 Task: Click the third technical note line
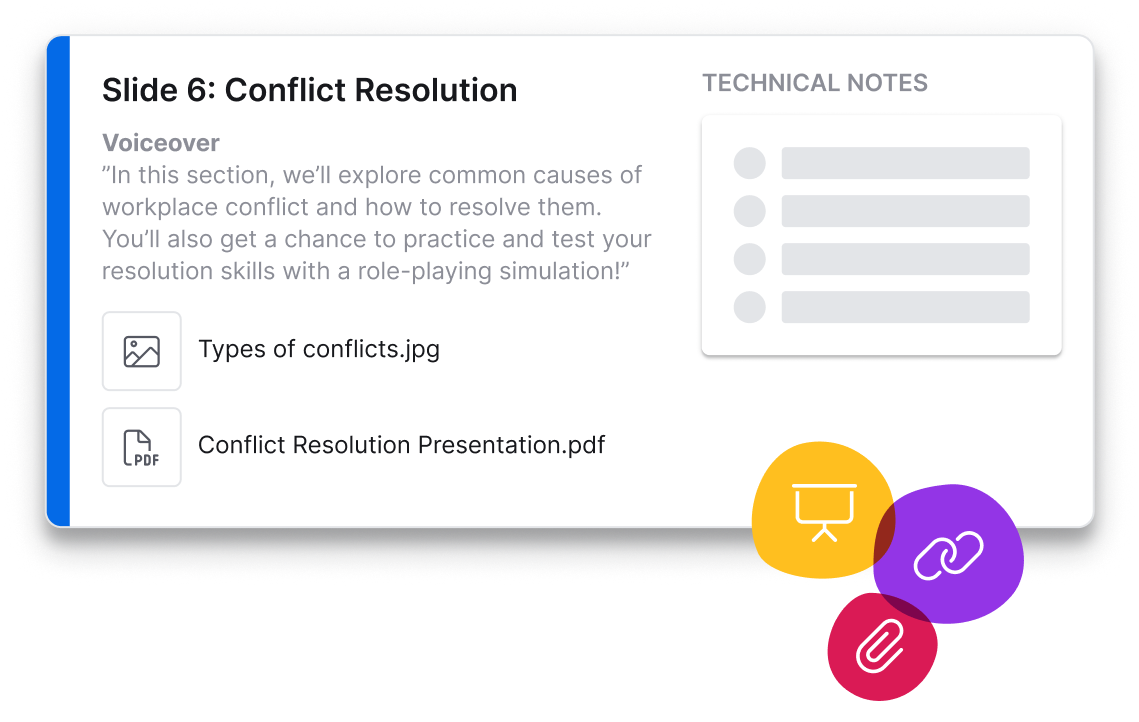tap(905, 259)
